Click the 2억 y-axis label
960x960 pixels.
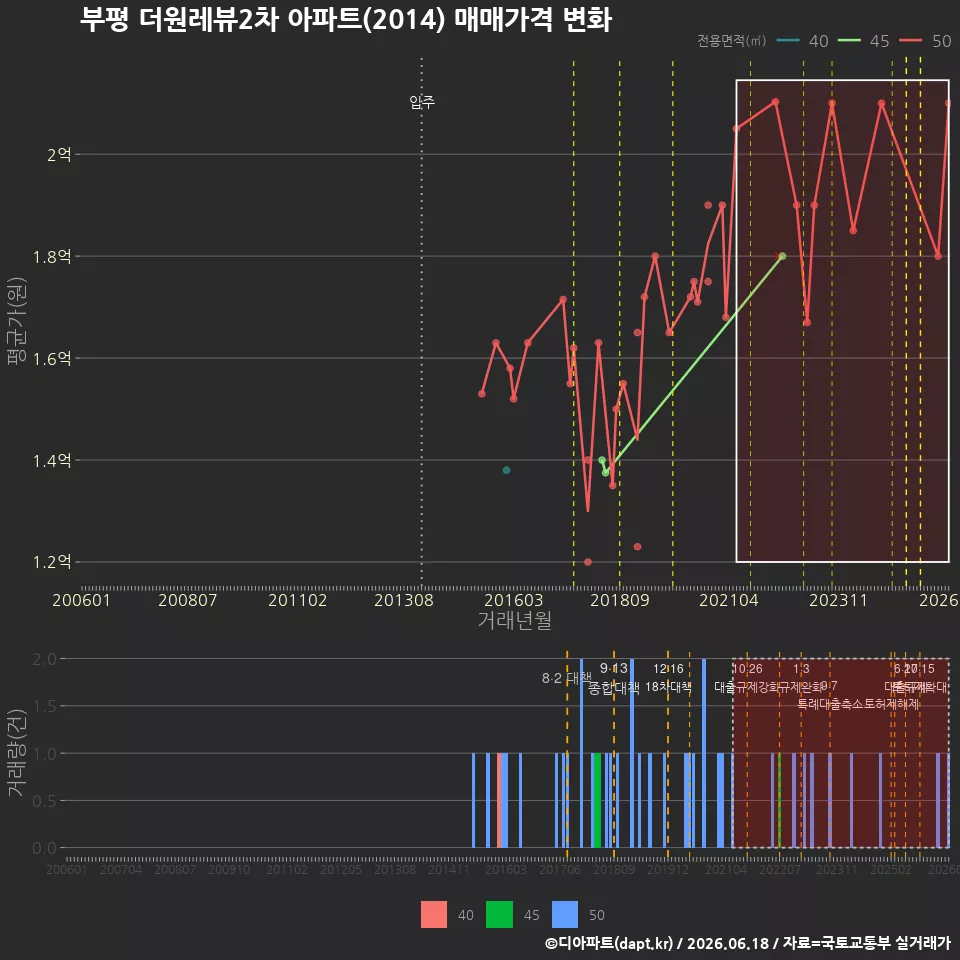(59, 154)
